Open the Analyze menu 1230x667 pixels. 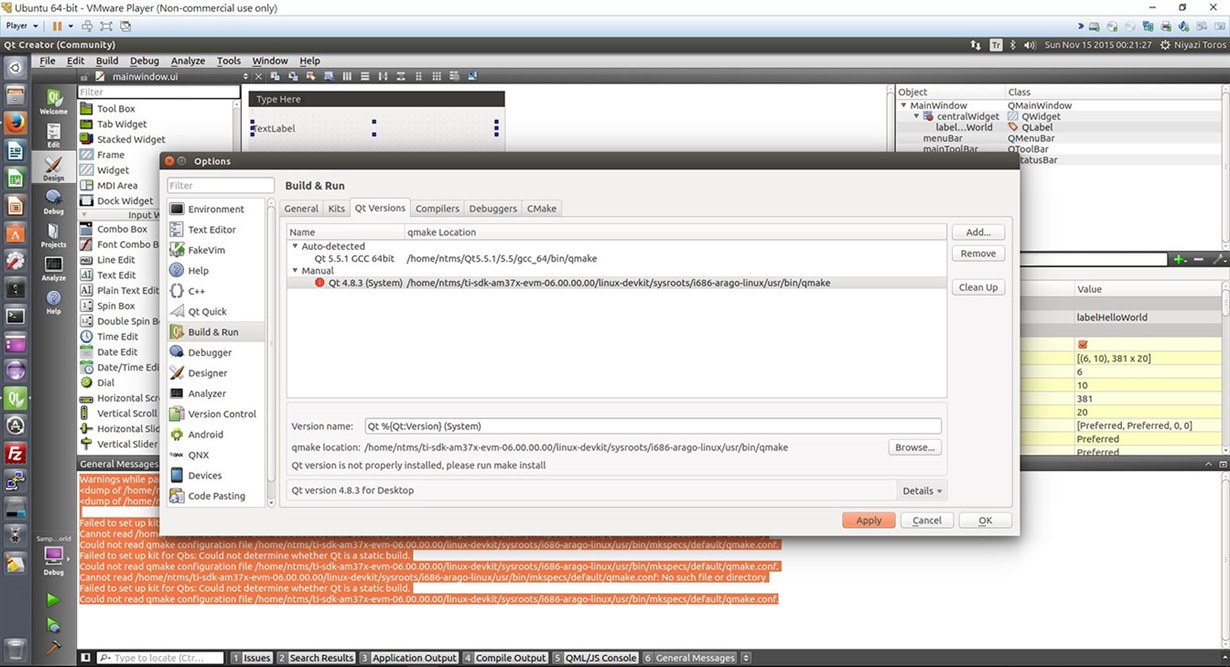[187, 60]
